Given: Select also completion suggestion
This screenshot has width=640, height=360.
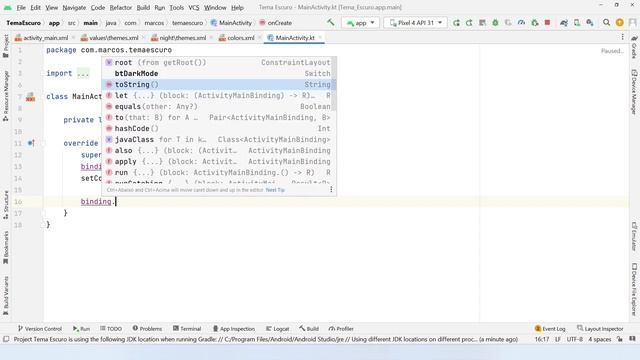Looking at the screenshot, I should coord(218,151).
